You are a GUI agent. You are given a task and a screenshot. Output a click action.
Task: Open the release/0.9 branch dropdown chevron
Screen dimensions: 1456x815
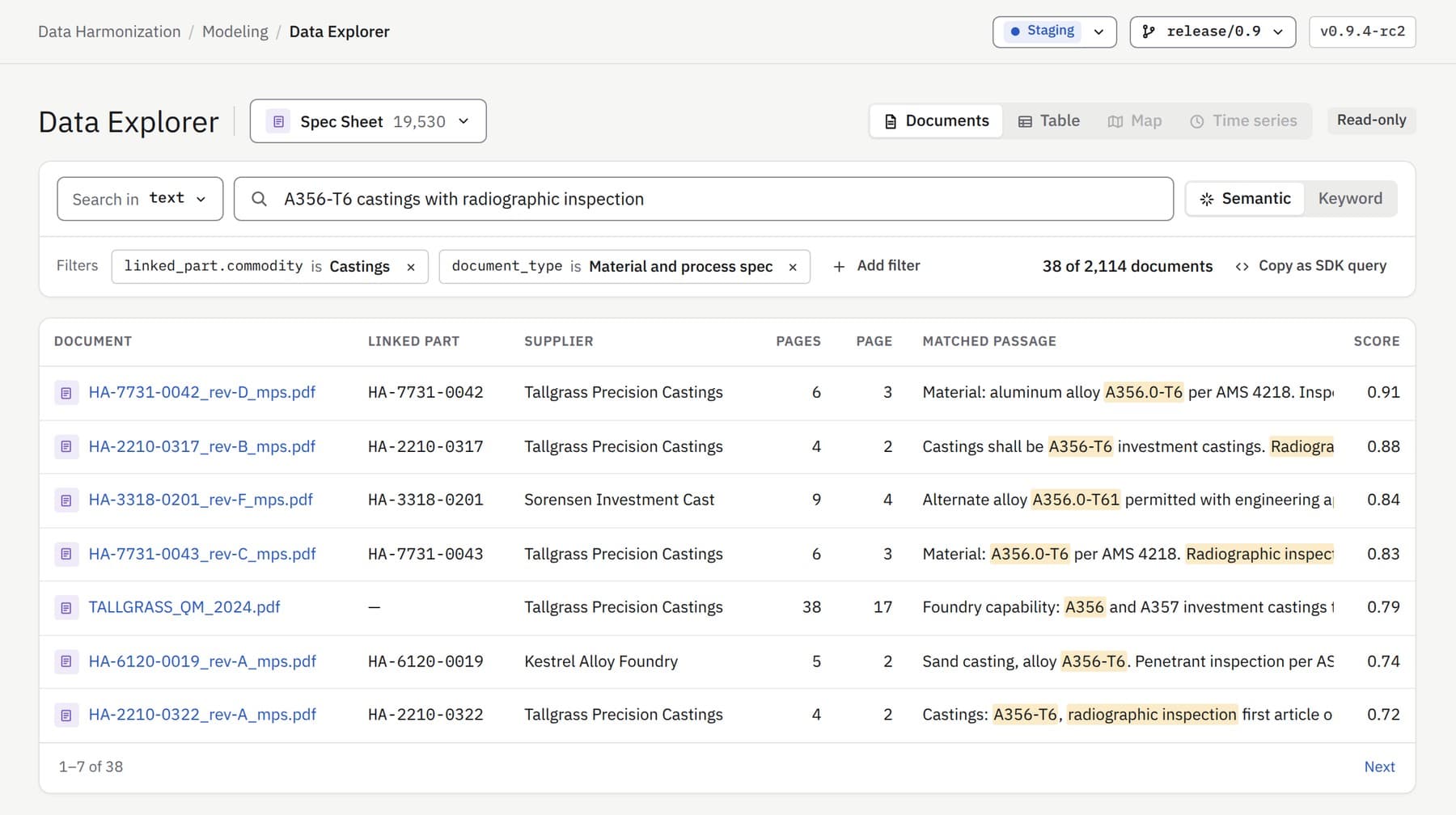[x=1278, y=32]
